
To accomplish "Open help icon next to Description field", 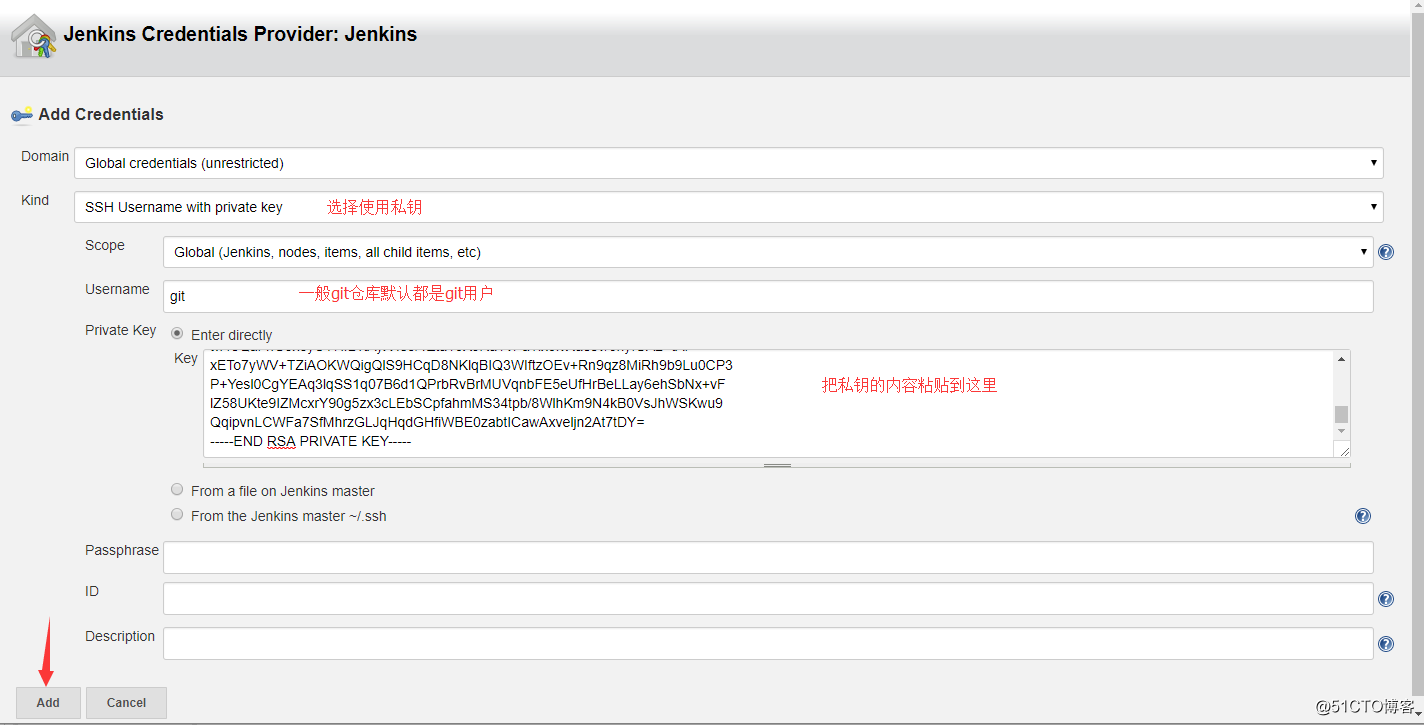I will pyautogui.click(x=1386, y=644).
